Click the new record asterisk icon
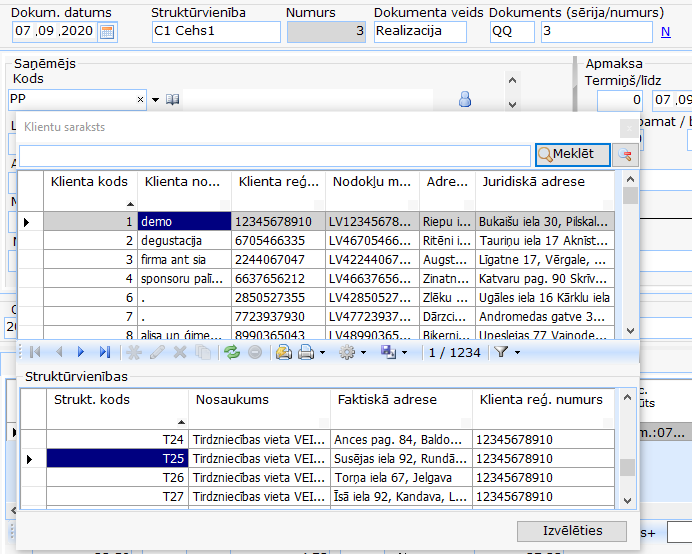 134,352
